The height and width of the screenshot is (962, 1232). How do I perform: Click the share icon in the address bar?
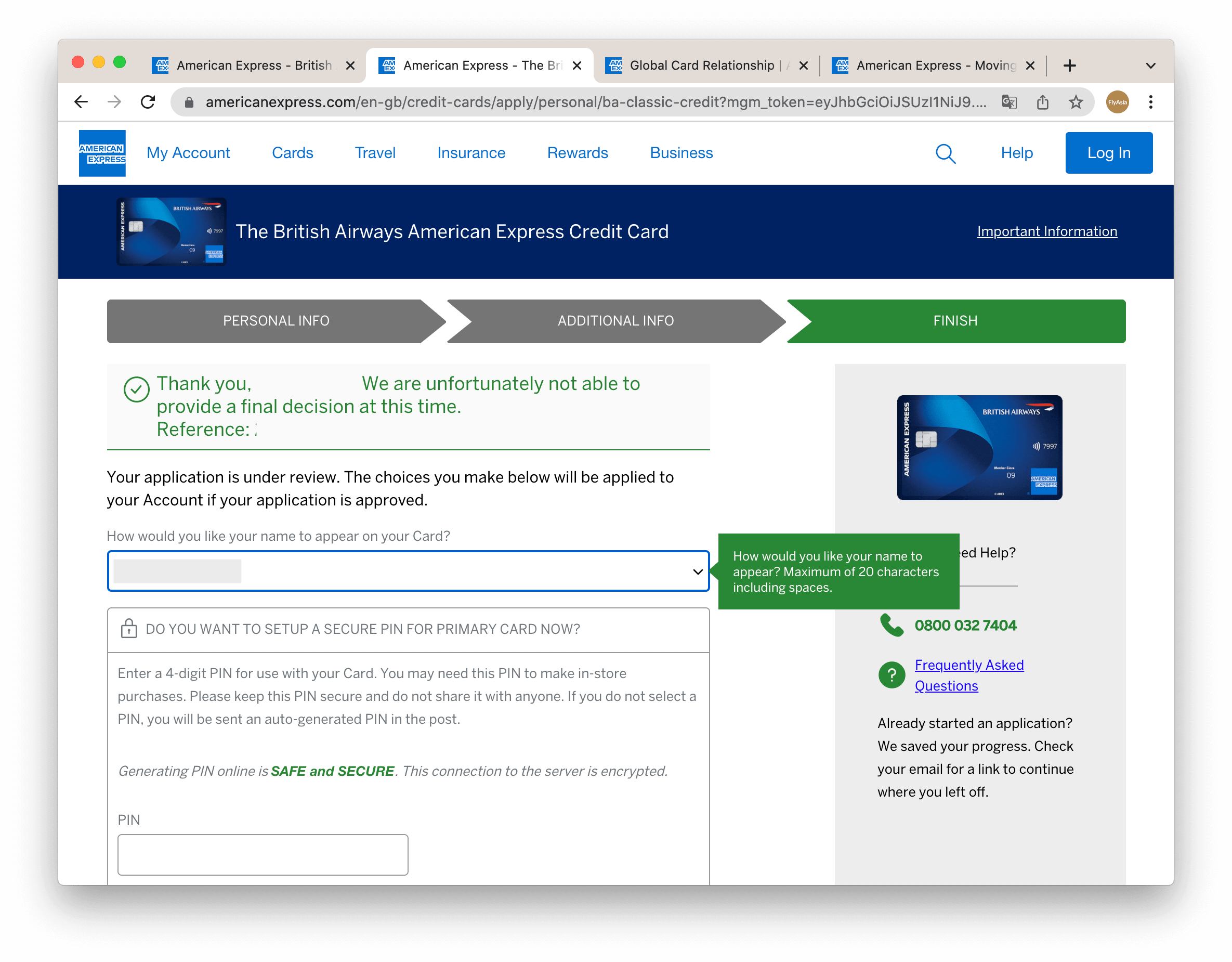pyautogui.click(x=1042, y=102)
